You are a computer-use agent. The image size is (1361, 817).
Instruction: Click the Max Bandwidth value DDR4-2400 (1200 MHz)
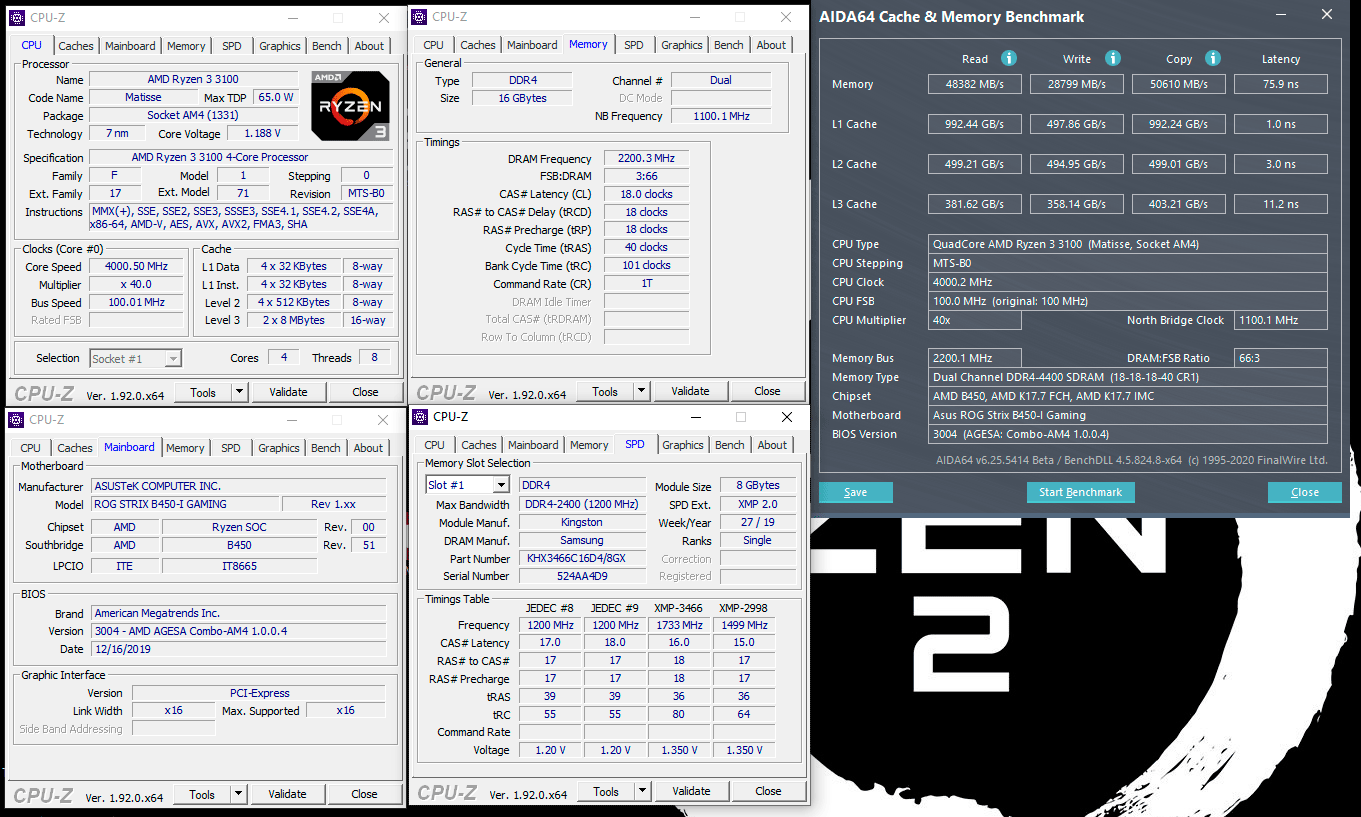pos(581,505)
